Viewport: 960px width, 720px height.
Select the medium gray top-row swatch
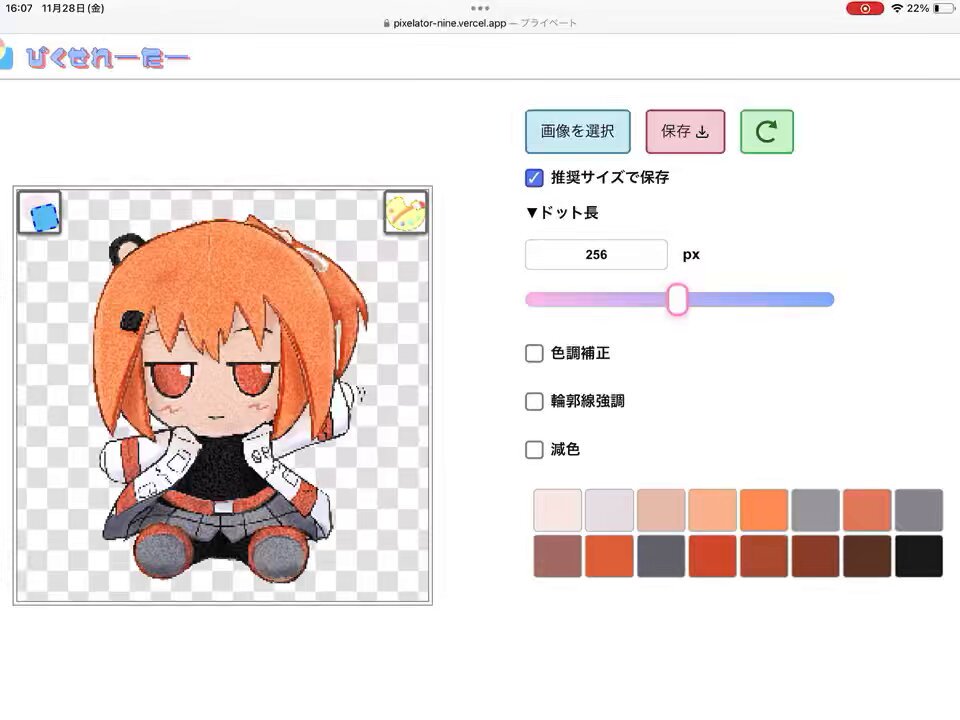coord(816,510)
